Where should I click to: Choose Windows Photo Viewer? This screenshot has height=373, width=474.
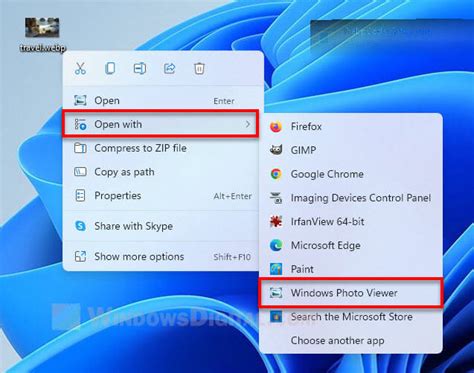(x=351, y=293)
